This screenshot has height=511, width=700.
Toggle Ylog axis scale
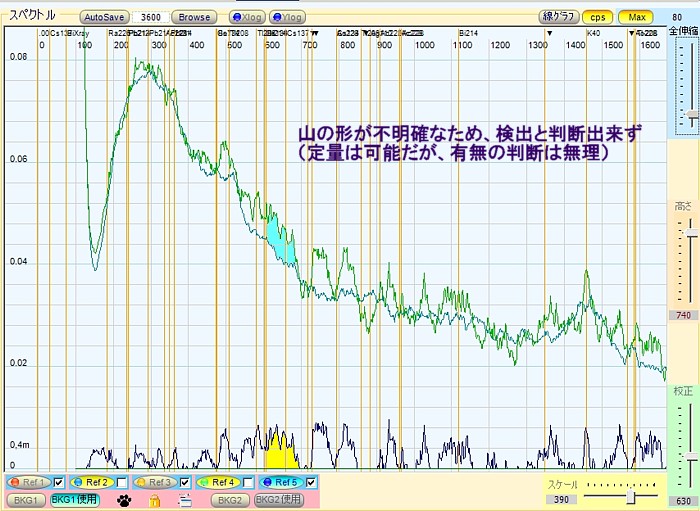pos(288,17)
